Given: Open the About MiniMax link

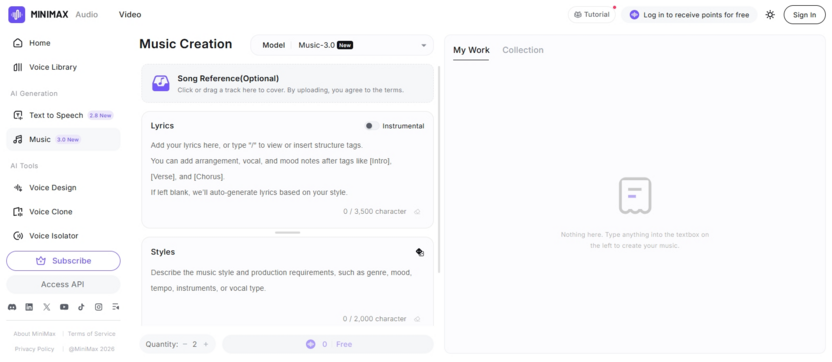Looking at the screenshot, I should tap(35, 334).
